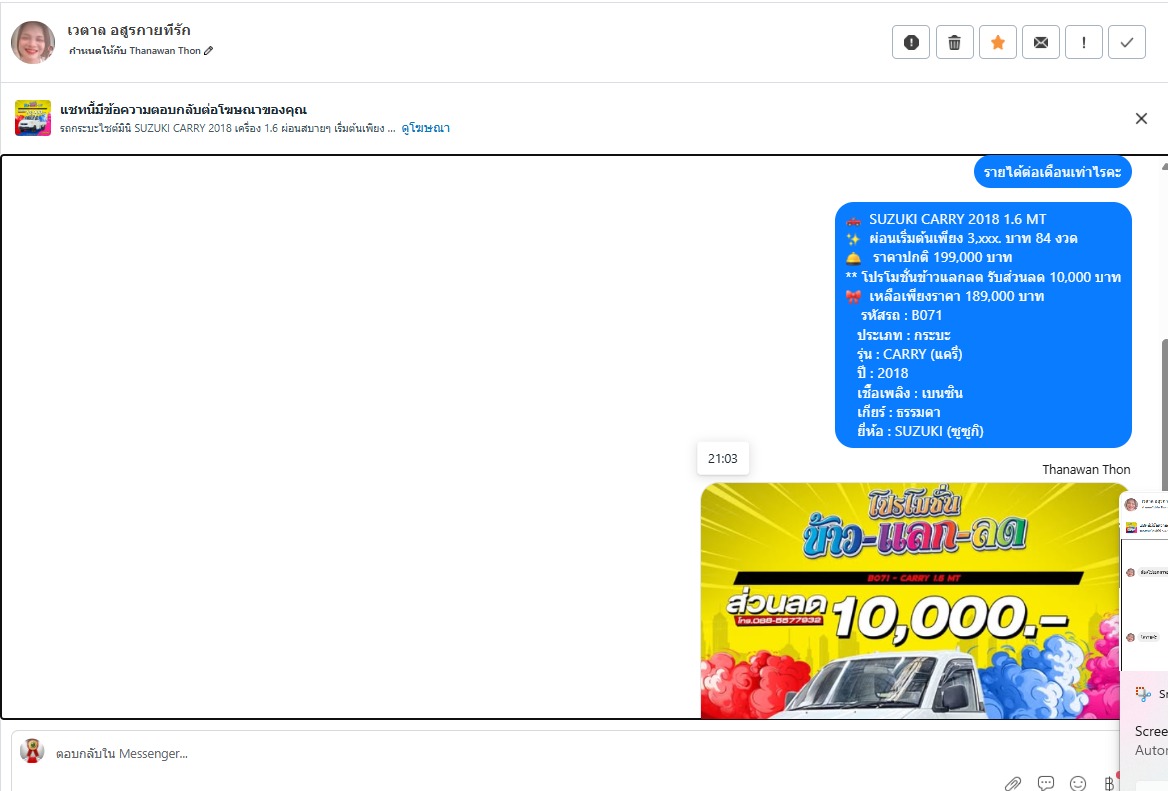
Task: Click the SUZUKI CARRY 2018 details message bubble
Action: point(983,325)
